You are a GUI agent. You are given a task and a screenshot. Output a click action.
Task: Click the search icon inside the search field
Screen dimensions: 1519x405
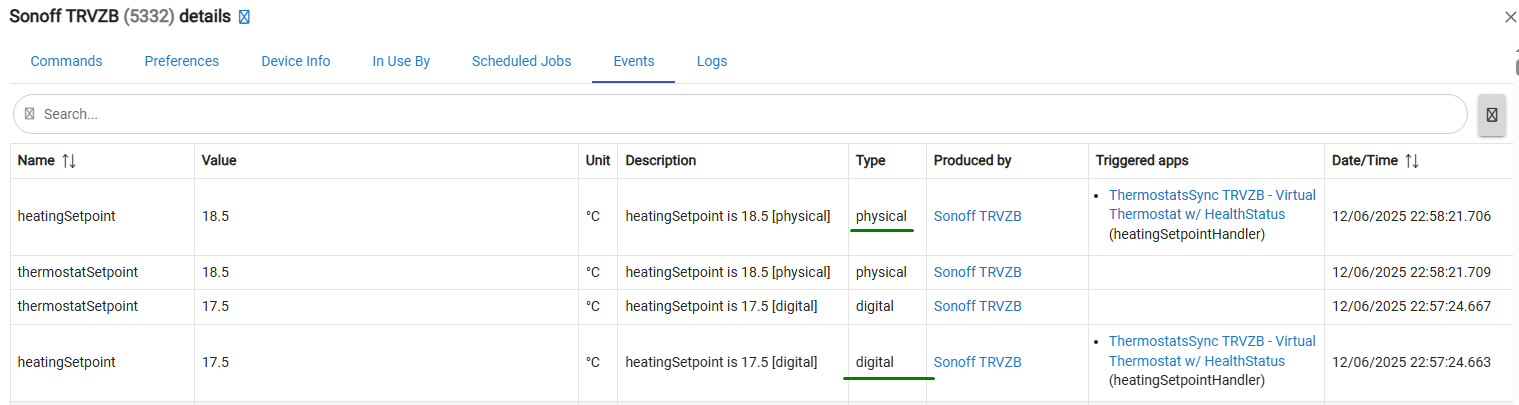point(29,114)
